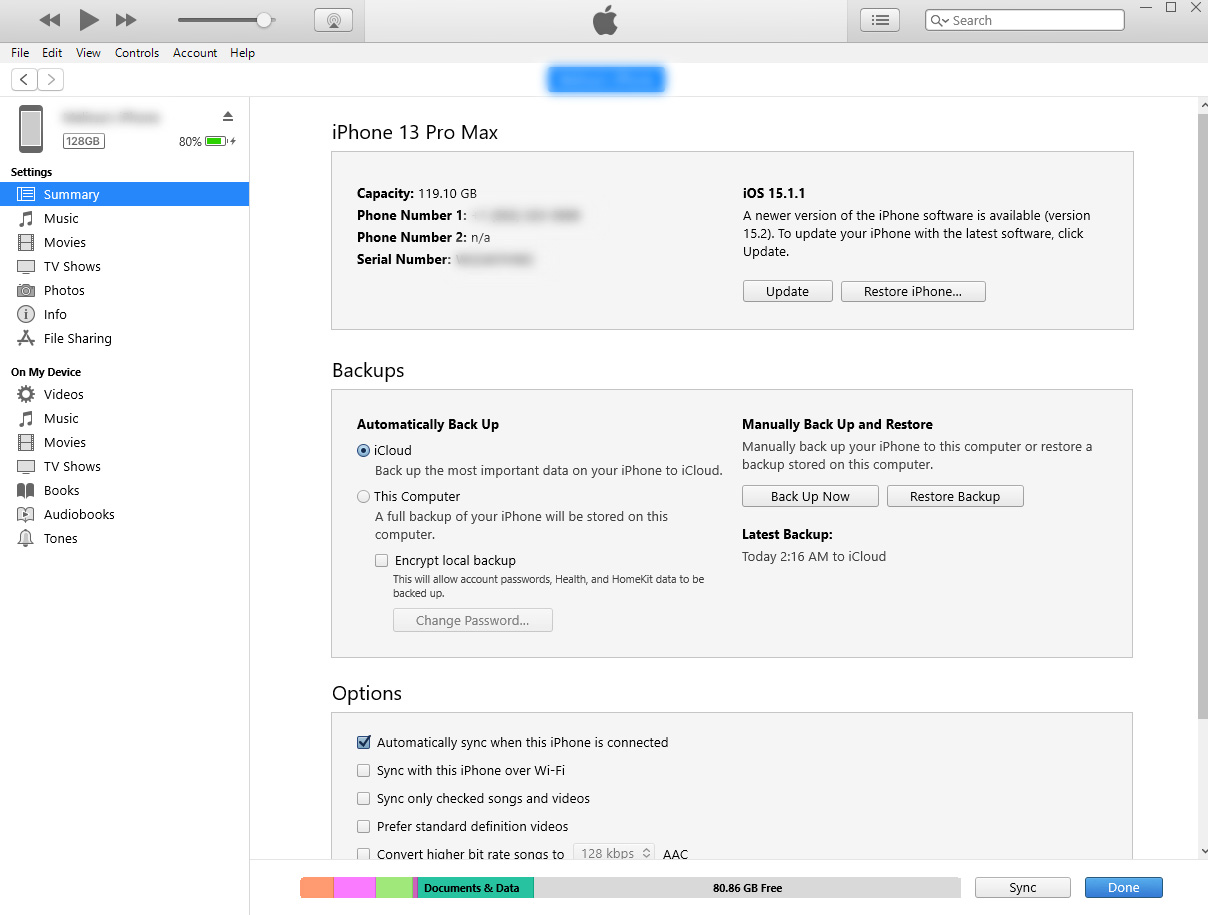
Task: Select the This Computer backup radio button
Action: 364,497
